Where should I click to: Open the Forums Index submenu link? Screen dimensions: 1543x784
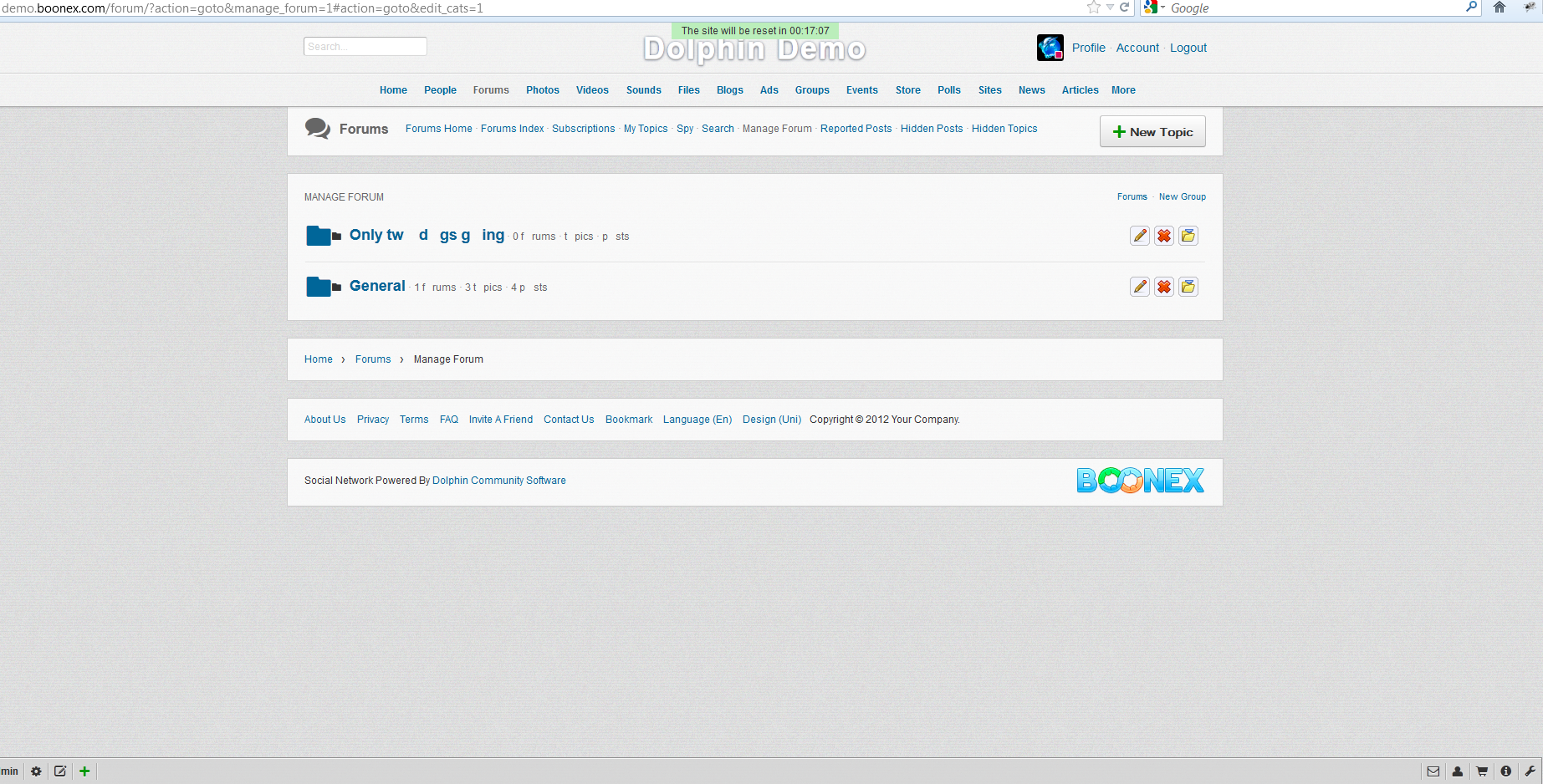pyautogui.click(x=512, y=129)
